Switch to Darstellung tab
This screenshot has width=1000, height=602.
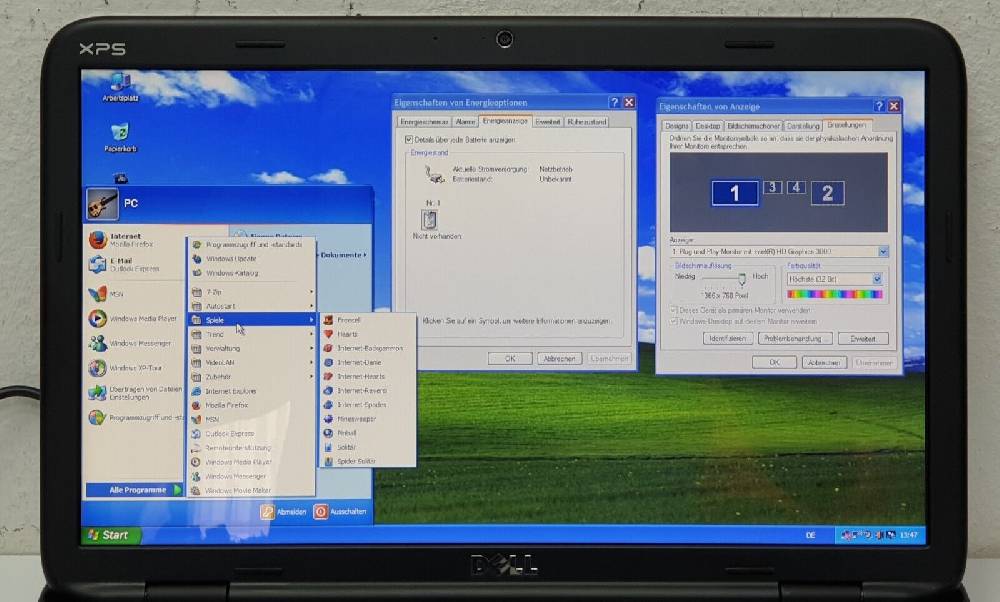(803, 126)
